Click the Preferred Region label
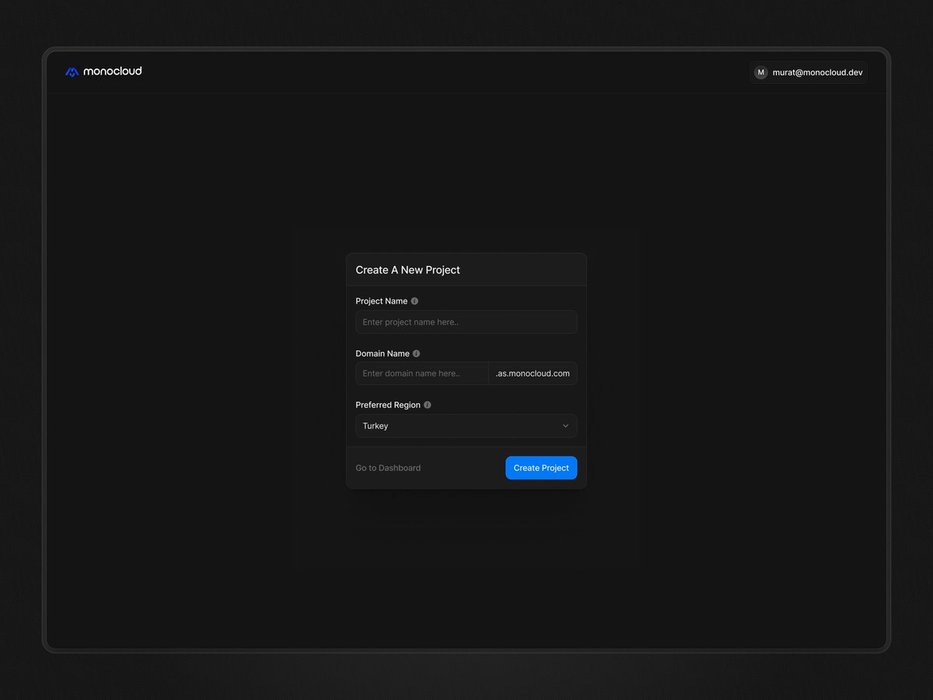Image resolution: width=933 pixels, height=700 pixels. point(388,405)
